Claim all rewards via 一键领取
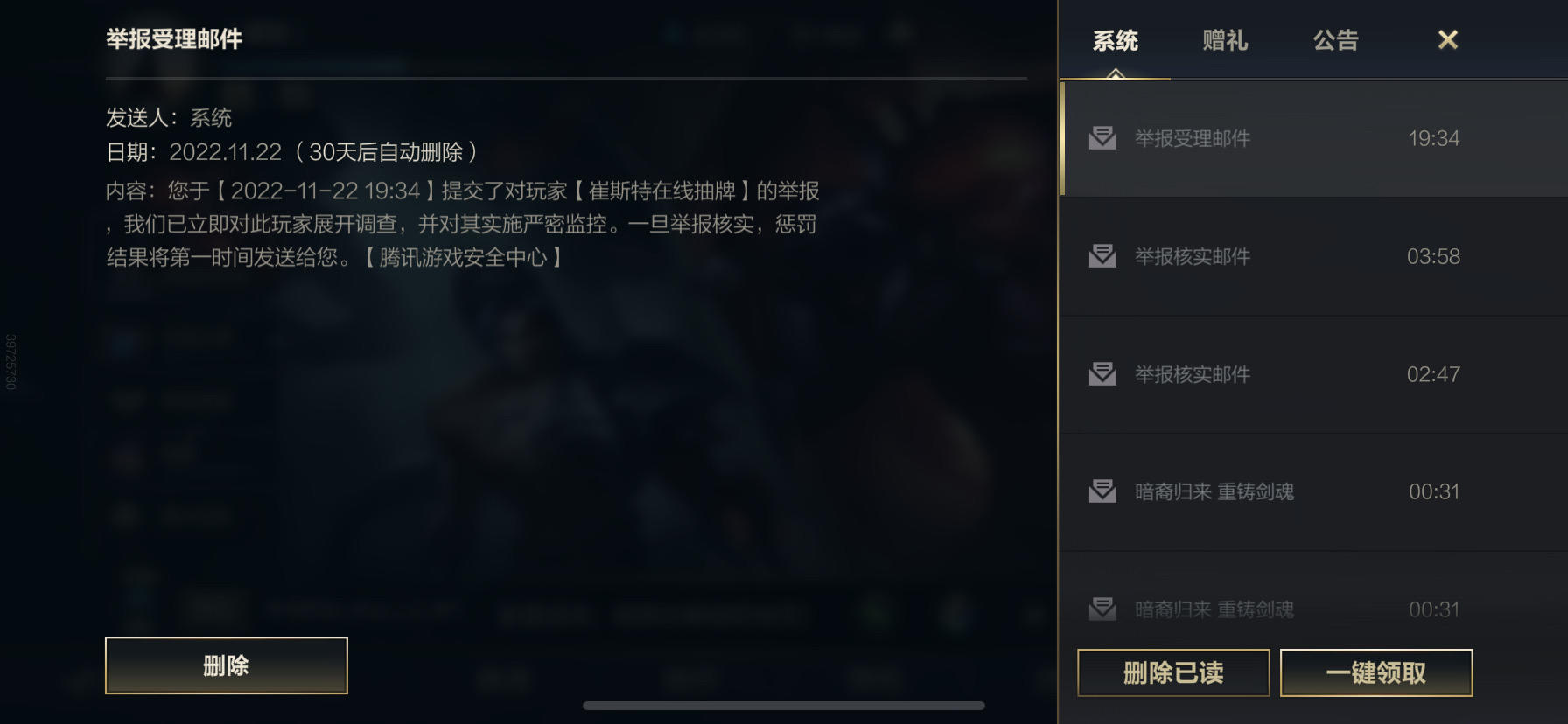 click(1376, 672)
